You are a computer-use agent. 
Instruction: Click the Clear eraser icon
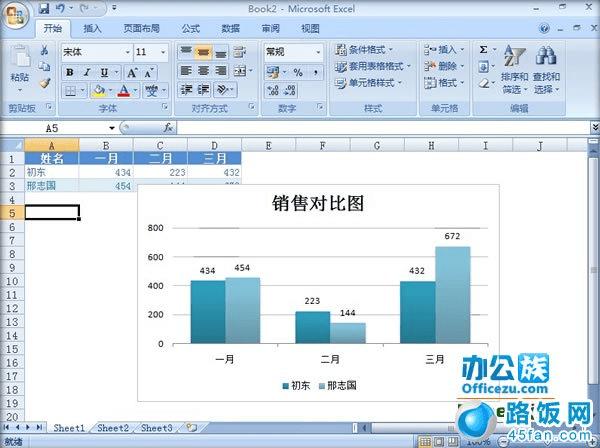pyautogui.click(x=484, y=83)
